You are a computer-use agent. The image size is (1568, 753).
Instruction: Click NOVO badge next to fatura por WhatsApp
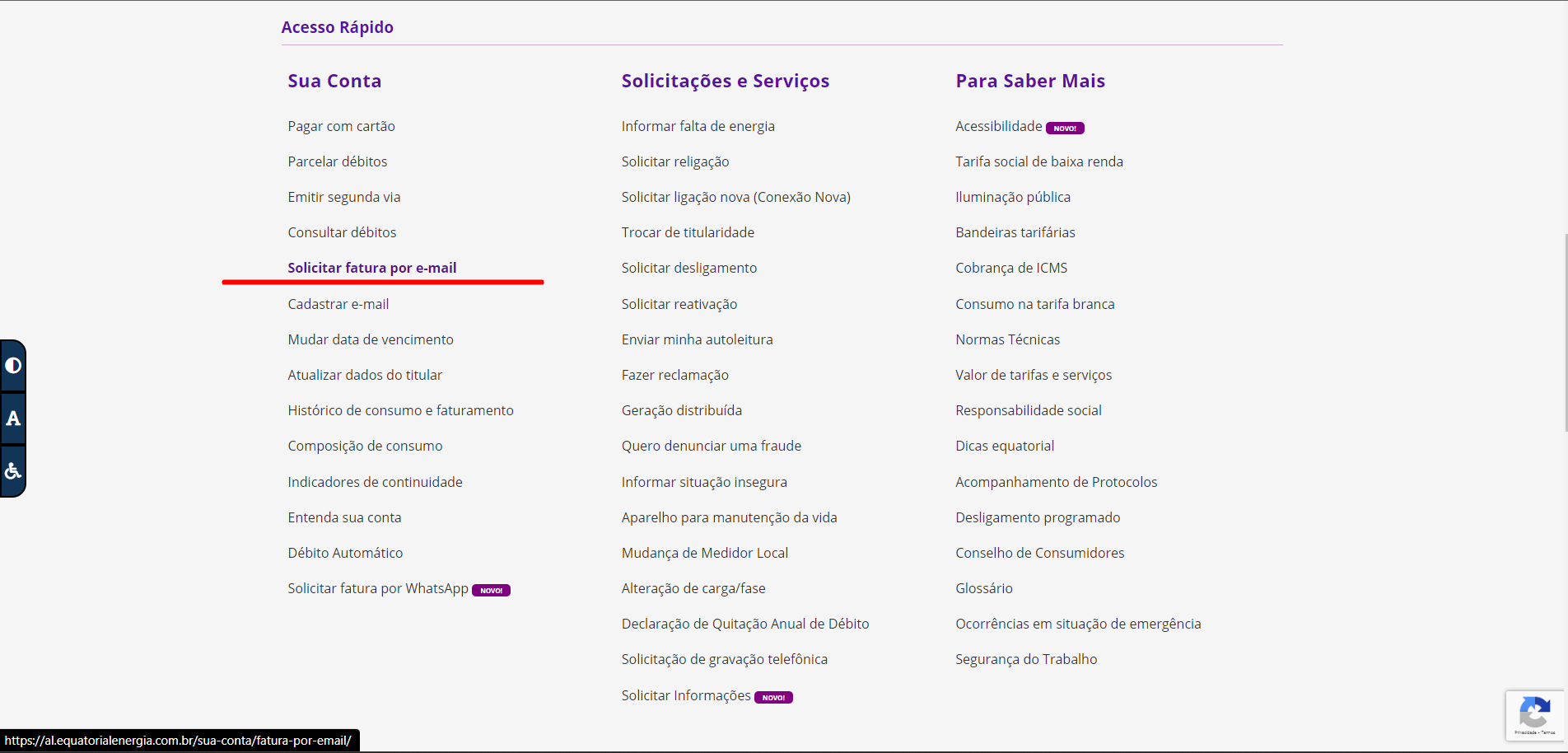pos(491,590)
